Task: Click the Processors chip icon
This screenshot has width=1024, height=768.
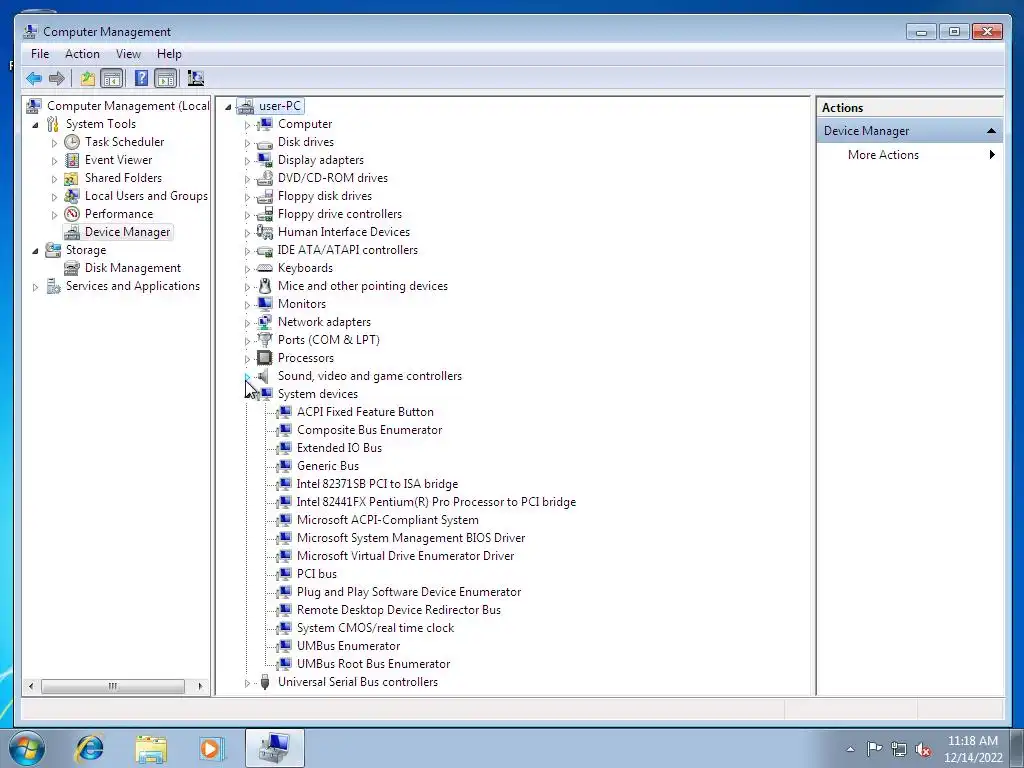Action: tap(264, 358)
